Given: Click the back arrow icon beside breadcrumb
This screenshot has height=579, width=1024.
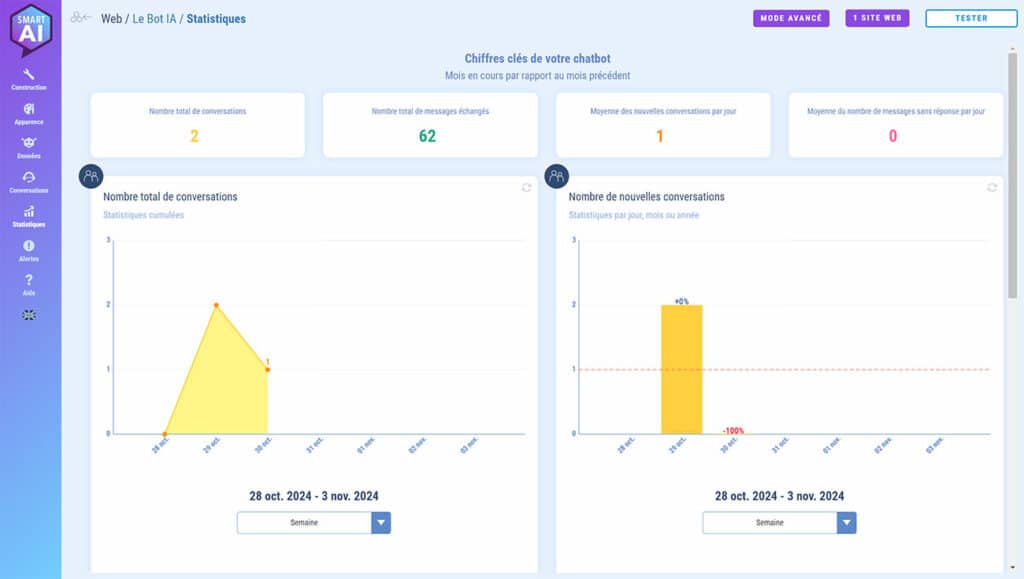Looking at the screenshot, I should pos(81,18).
